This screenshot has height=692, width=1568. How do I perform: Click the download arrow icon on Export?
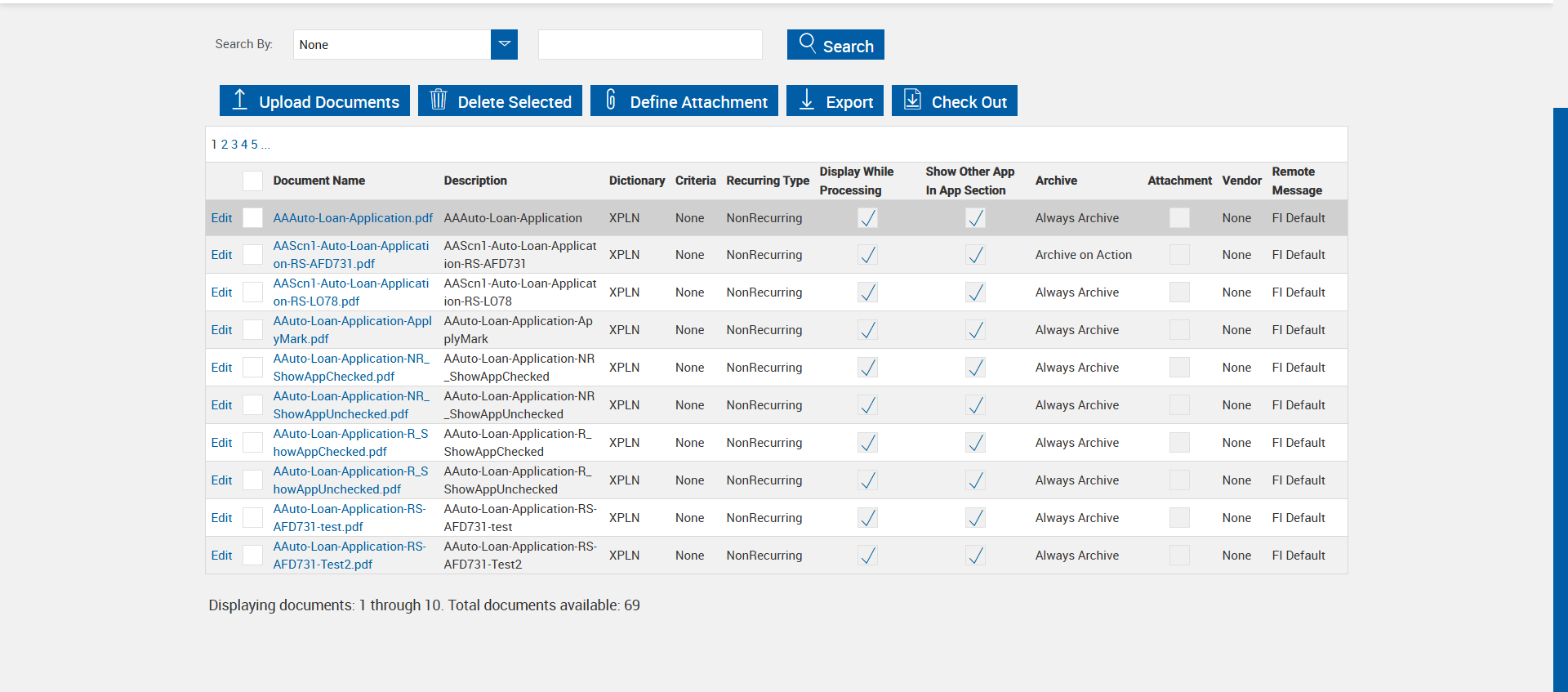(x=807, y=100)
